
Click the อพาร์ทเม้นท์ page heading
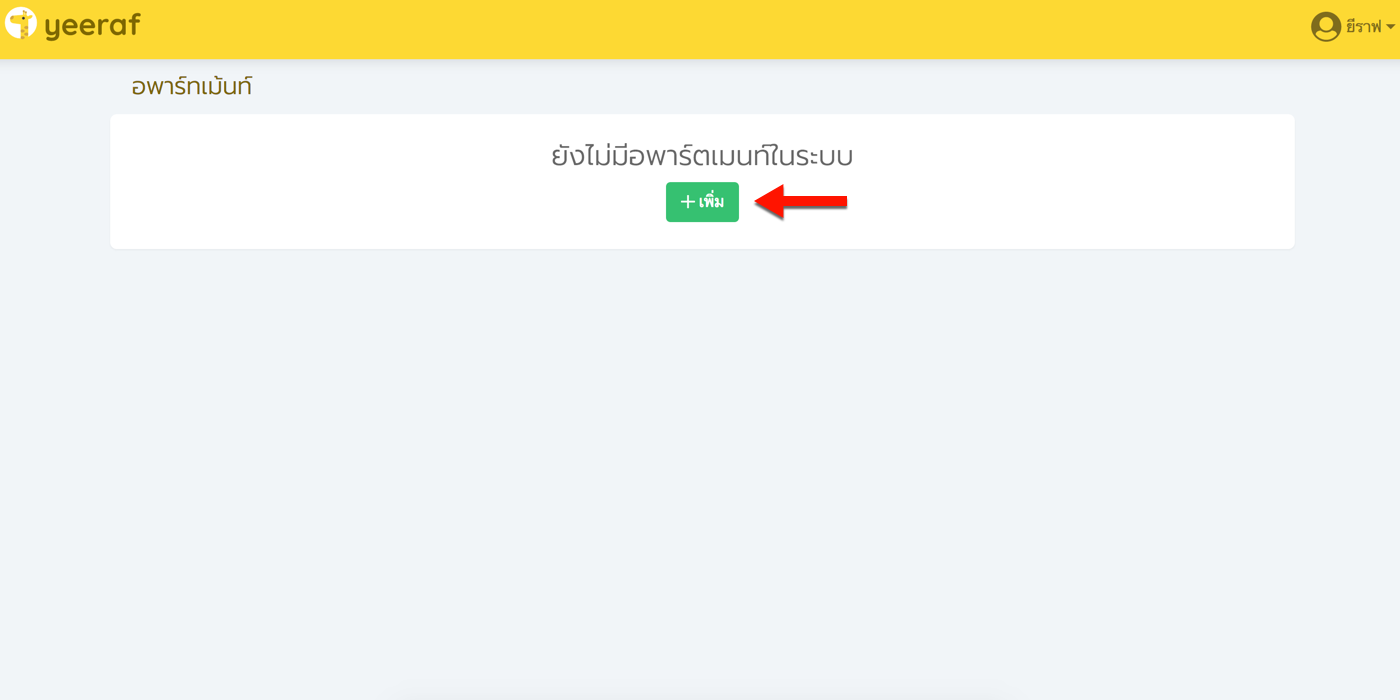[x=192, y=86]
